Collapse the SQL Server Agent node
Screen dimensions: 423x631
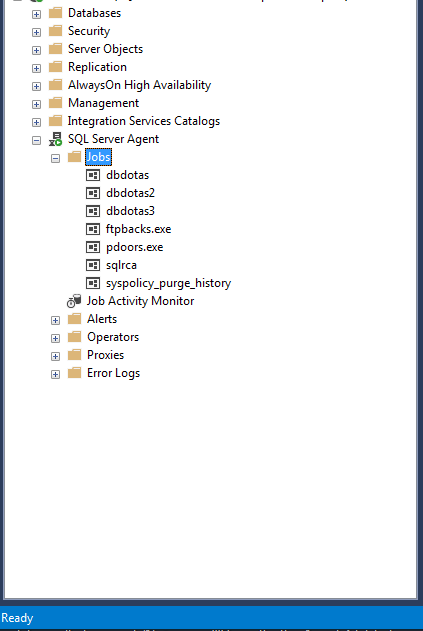tap(36, 140)
